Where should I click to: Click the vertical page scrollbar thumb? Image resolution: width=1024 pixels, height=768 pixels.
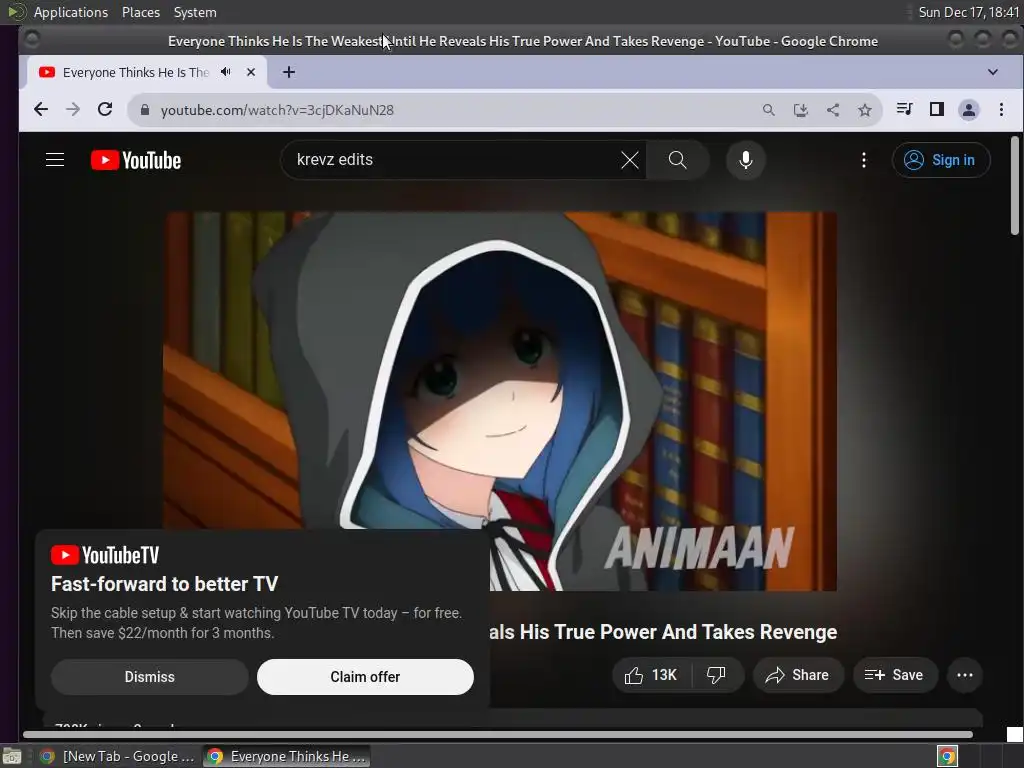(1014, 185)
